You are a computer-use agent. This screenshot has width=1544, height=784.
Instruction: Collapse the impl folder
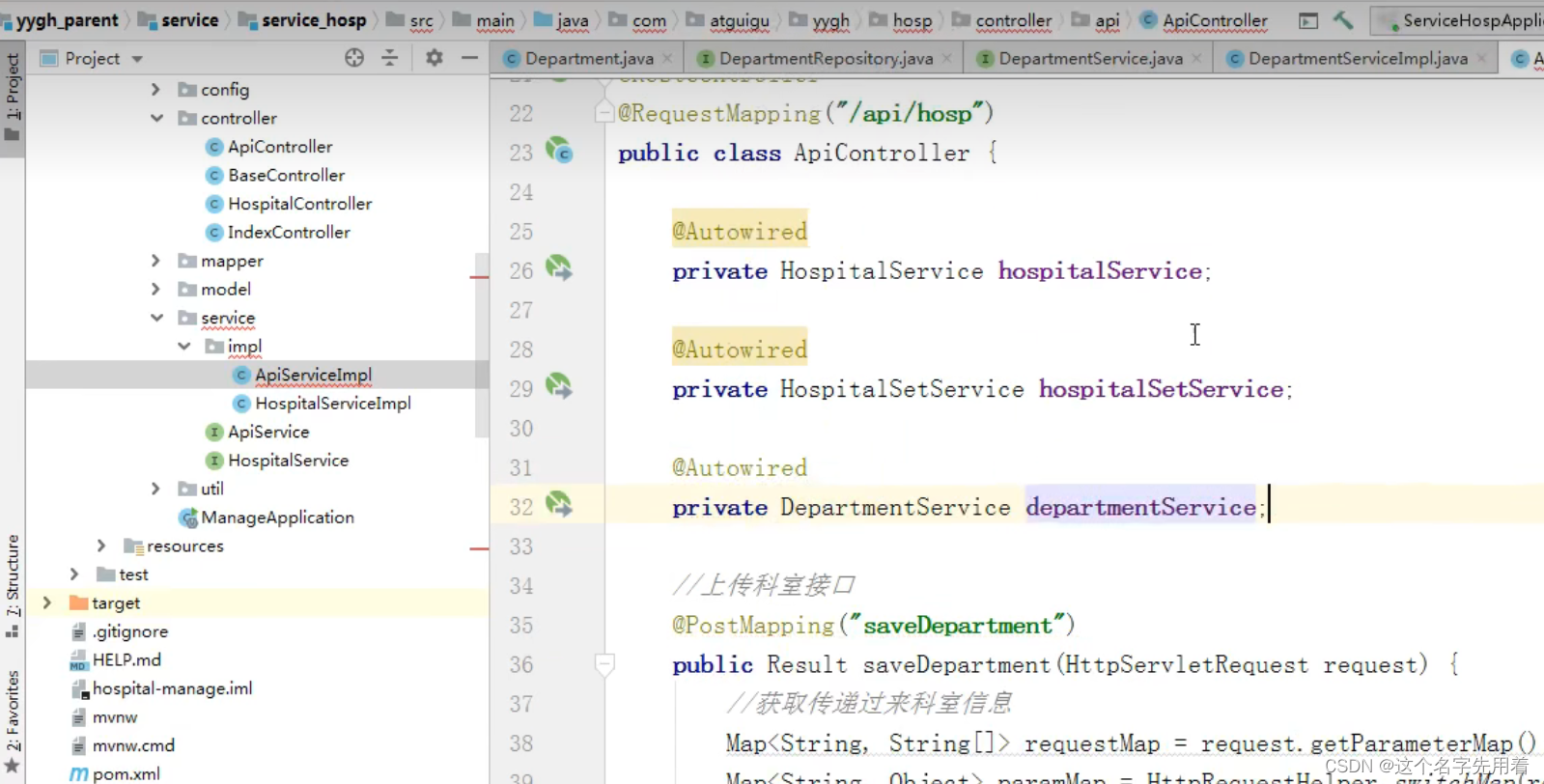tap(183, 346)
